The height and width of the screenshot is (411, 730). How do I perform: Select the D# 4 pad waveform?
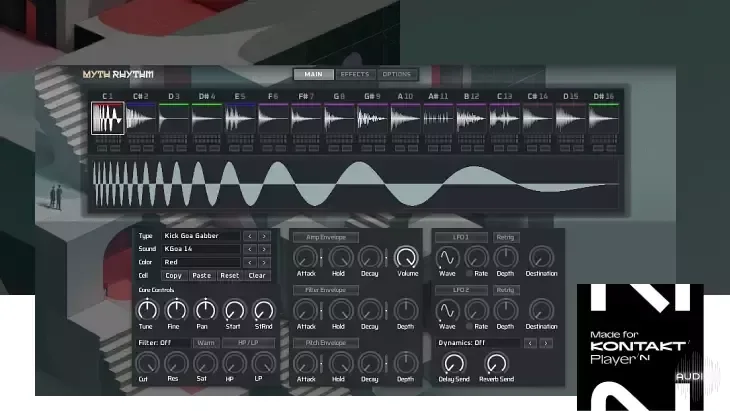pyautogui.click(x=207, y=119)
